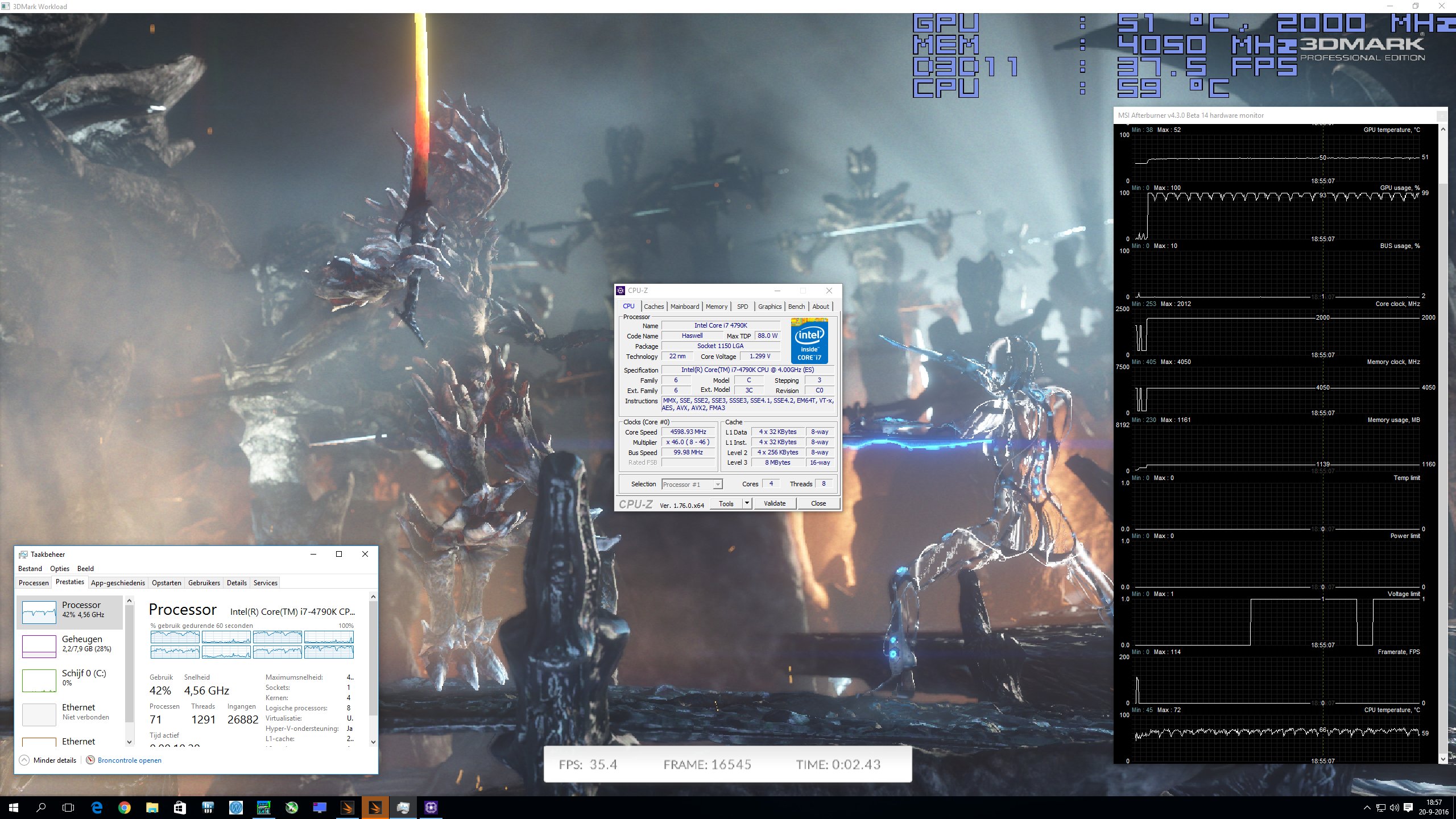Show hidden system tray icons chevron
The height and width of the screenshot is (819, 1456).
pyautogui.click(x=1367, y=808)
